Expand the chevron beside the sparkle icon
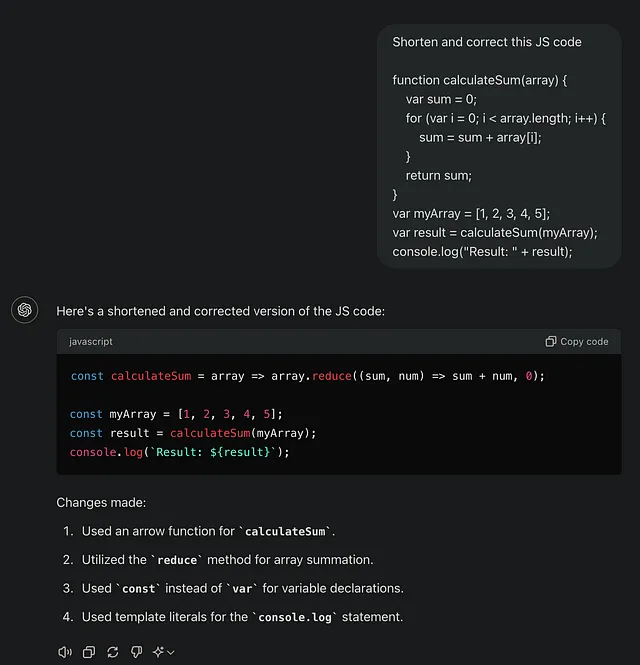 pos(170,653)
